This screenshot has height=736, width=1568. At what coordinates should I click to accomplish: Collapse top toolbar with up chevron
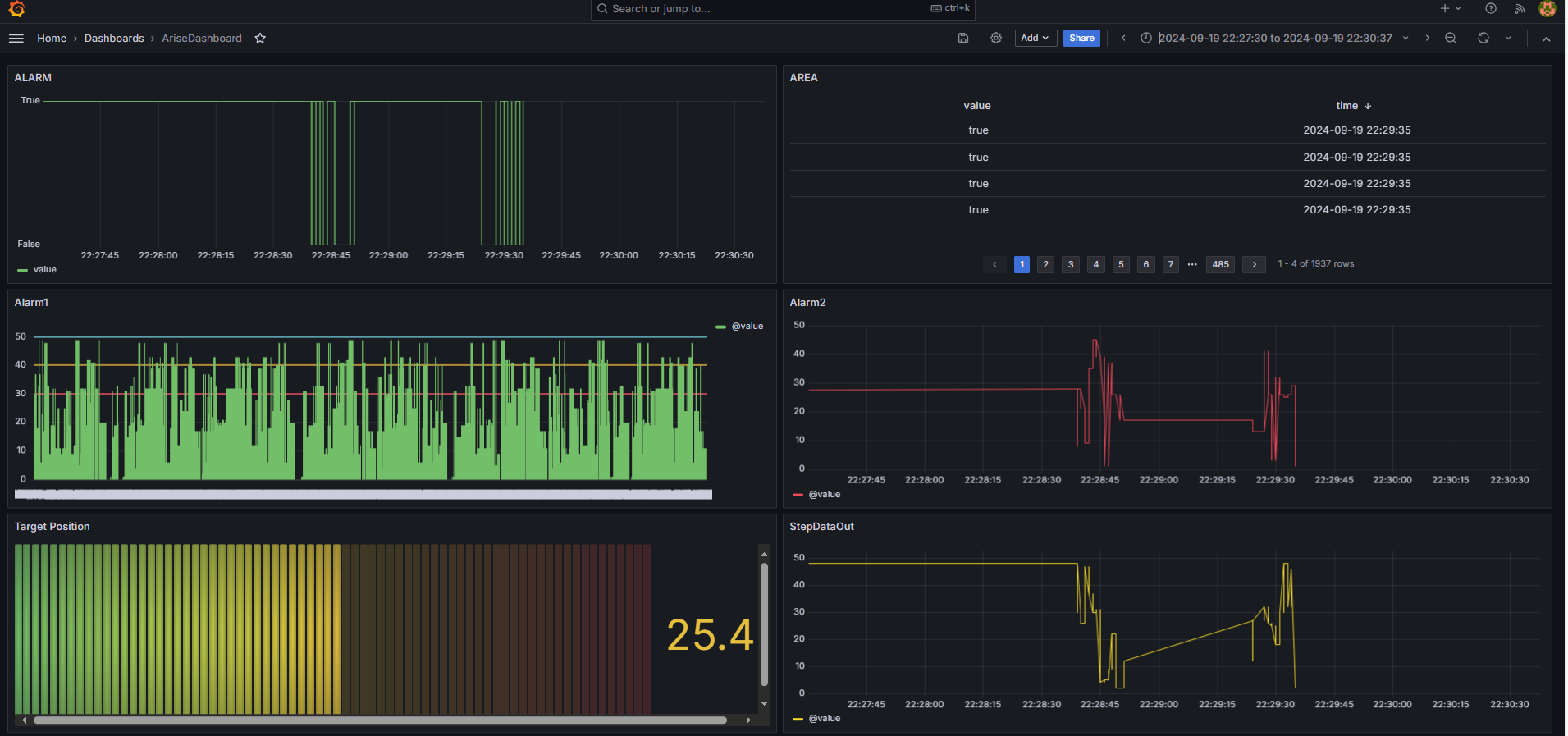[1547, 39]
